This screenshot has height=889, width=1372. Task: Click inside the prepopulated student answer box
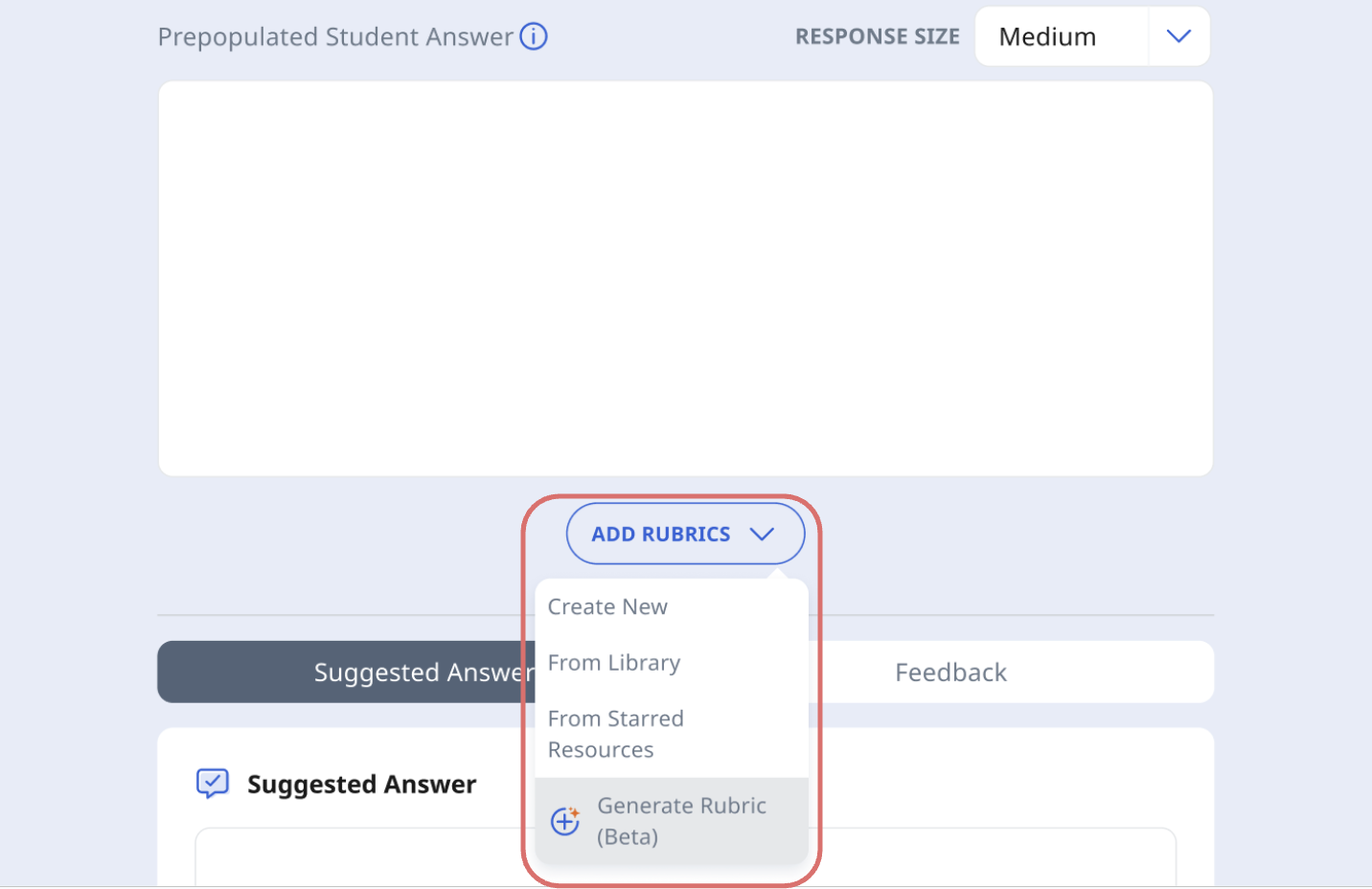[x=685, y=278]
